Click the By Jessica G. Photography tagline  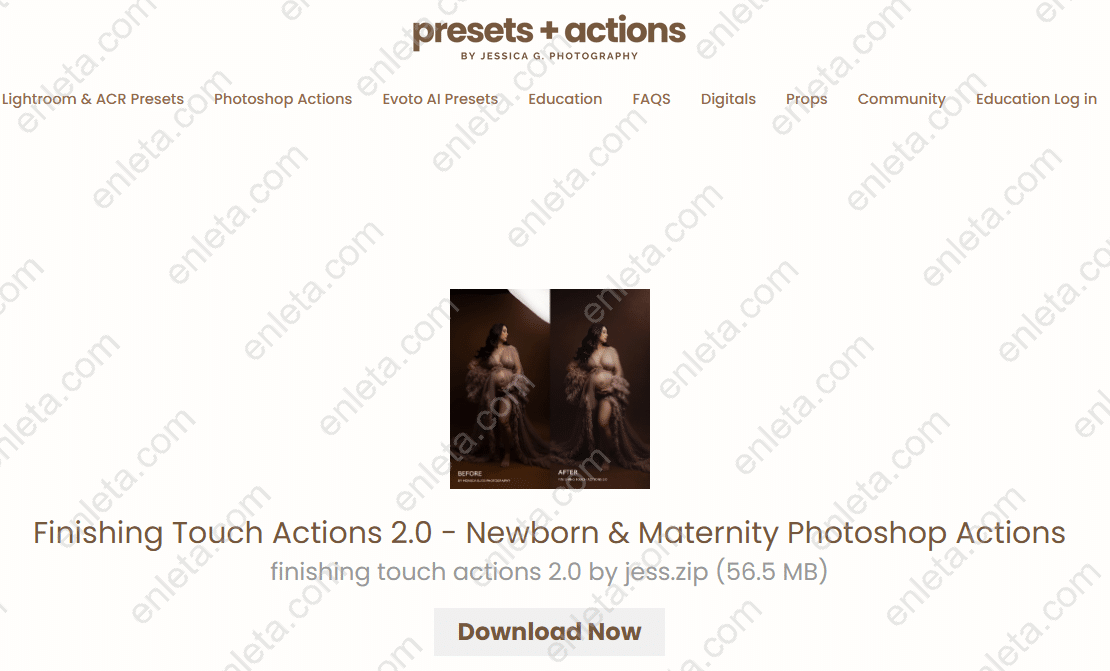tap(549, 56)
